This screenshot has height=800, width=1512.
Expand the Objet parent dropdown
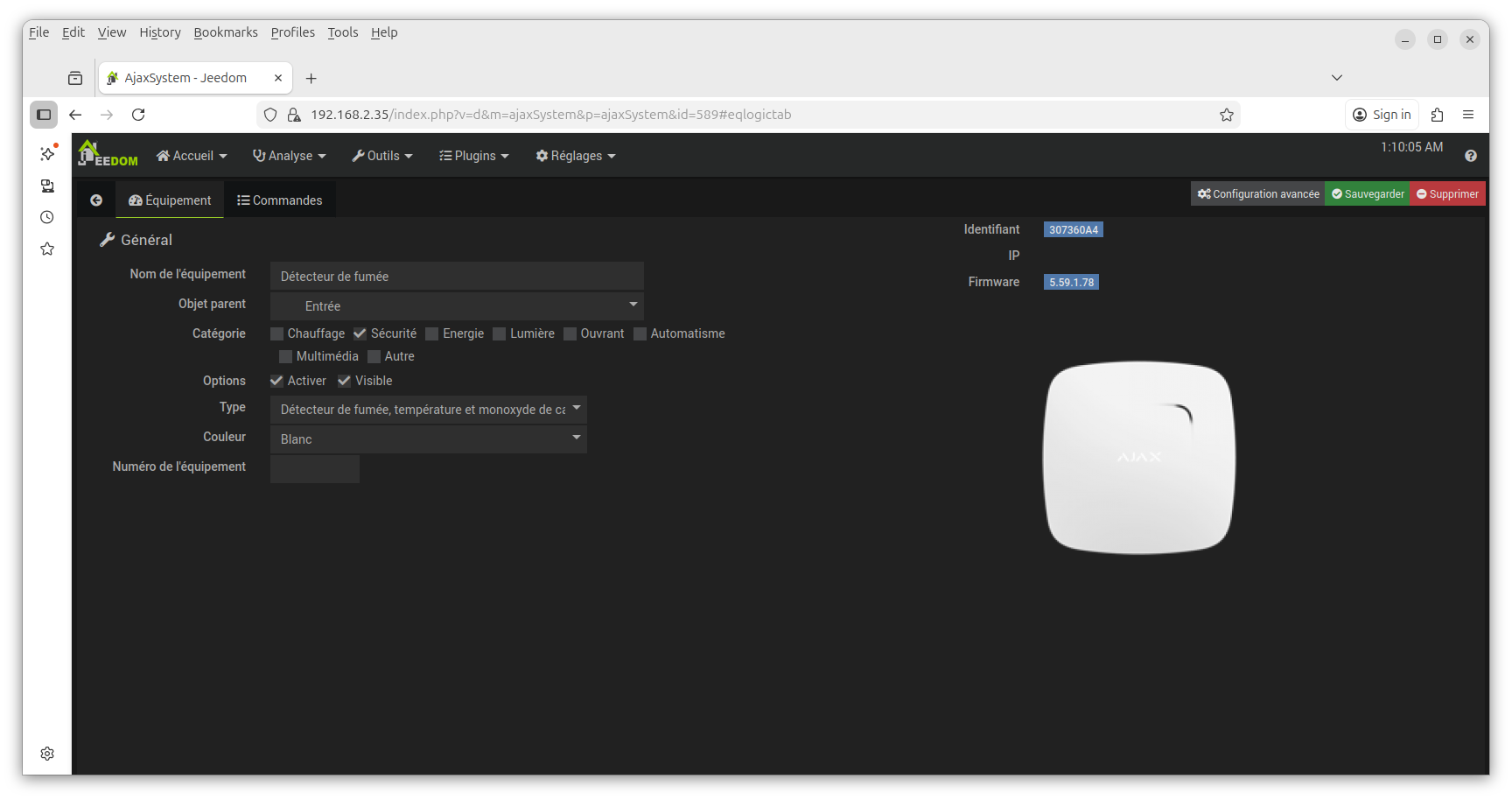click(457, 306)
